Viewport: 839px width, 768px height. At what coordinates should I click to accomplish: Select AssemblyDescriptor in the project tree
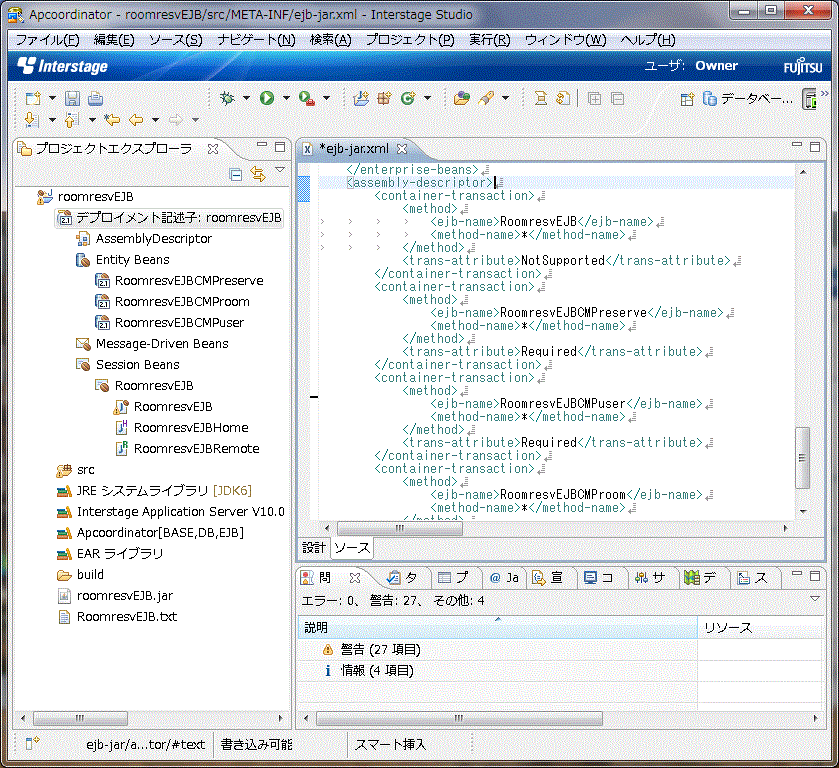[x=154, y=239]
